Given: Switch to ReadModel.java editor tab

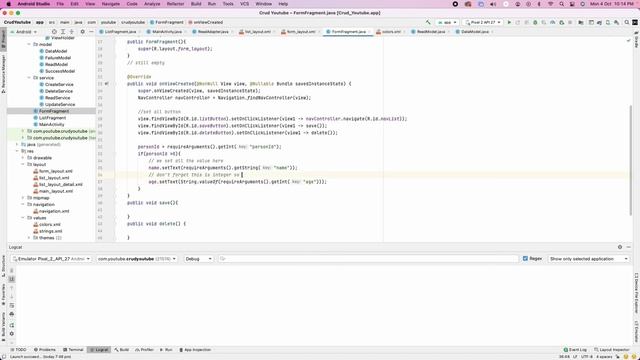Looking at the screenshot, I should coord(431,31).
